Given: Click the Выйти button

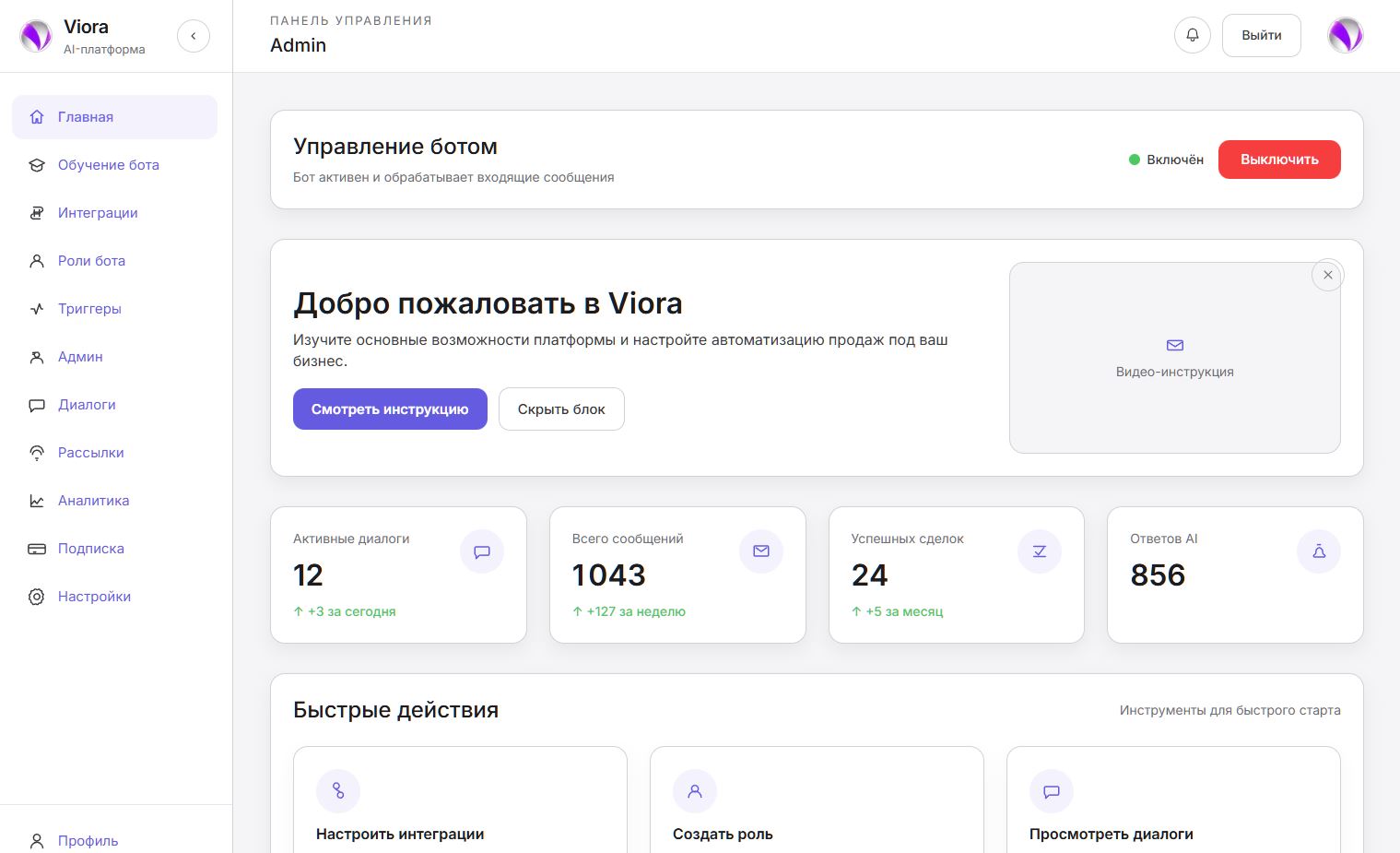Looking at the screenshot, I should (1261, 35).
